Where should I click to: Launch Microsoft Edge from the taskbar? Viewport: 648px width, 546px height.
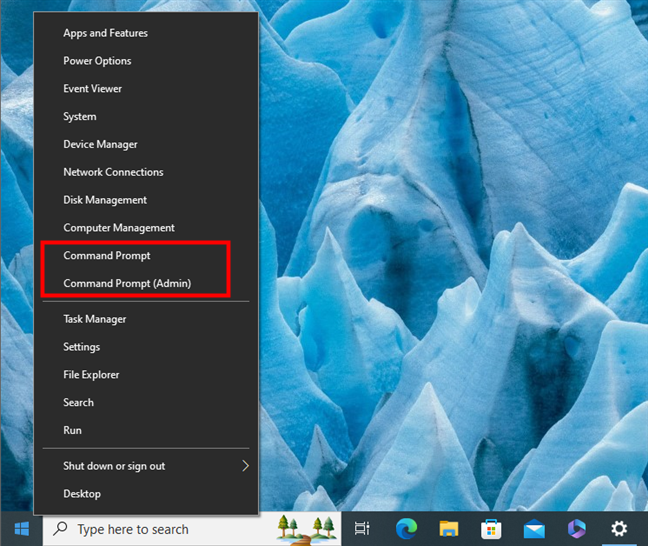406,529
